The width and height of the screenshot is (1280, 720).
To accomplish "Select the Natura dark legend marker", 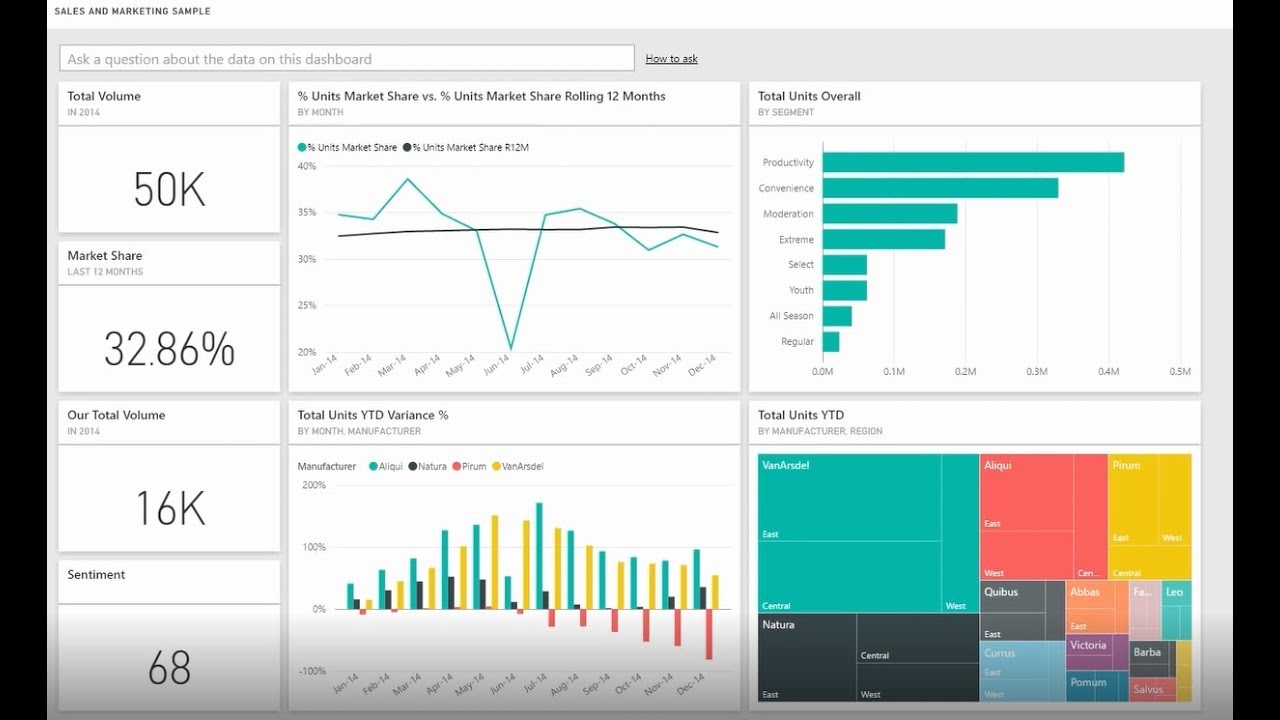I will point(412,467).
